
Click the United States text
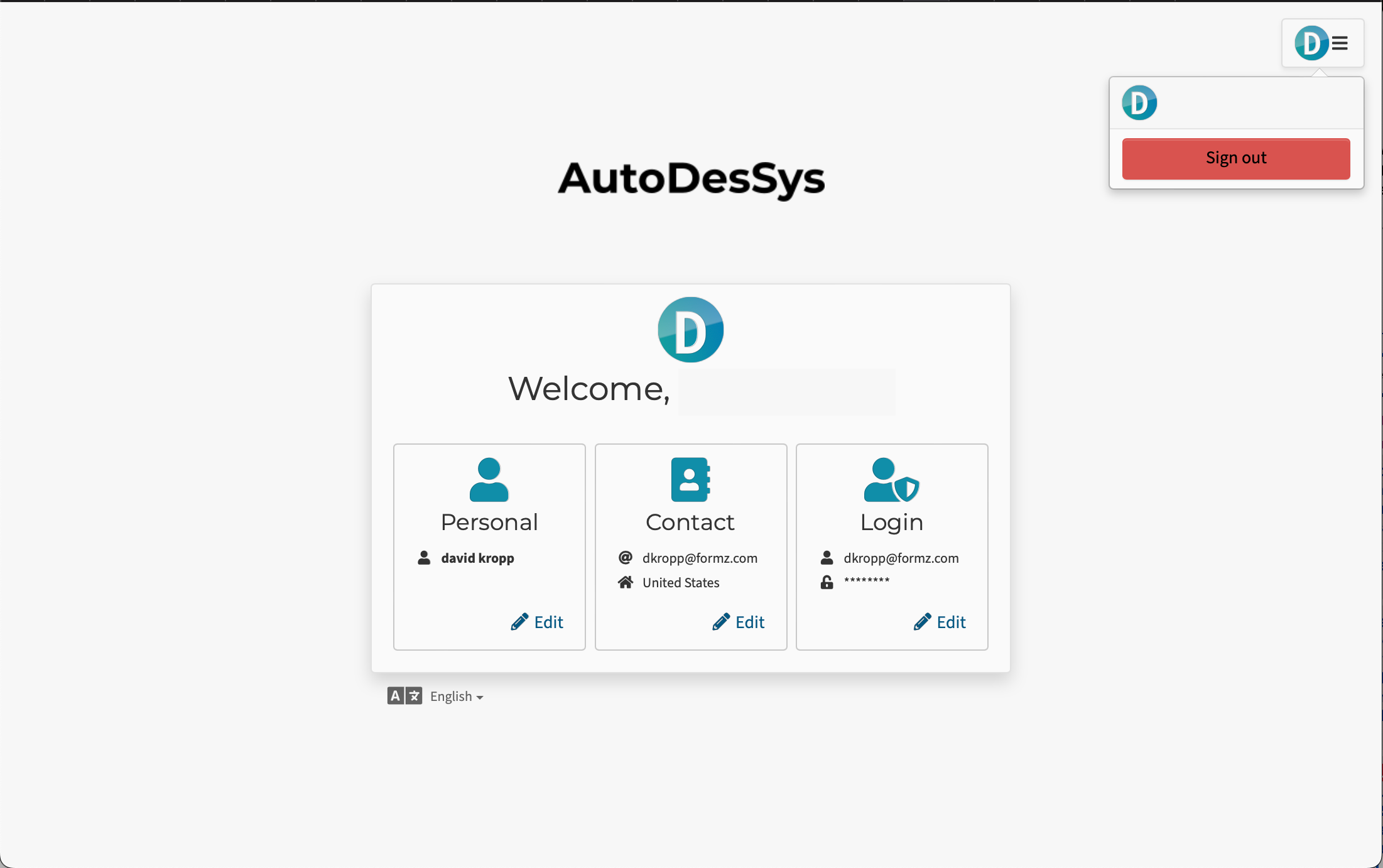681,582
